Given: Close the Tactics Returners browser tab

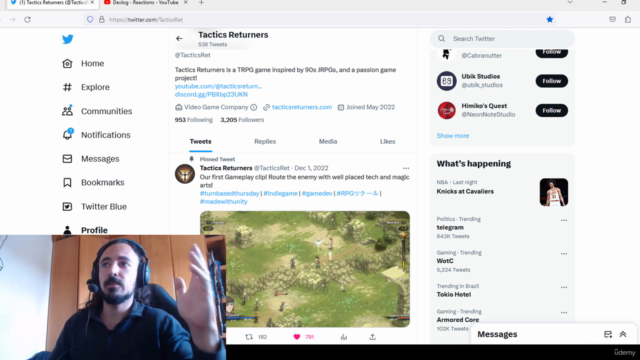Looking at the screenshot, I should pos(92,2).
